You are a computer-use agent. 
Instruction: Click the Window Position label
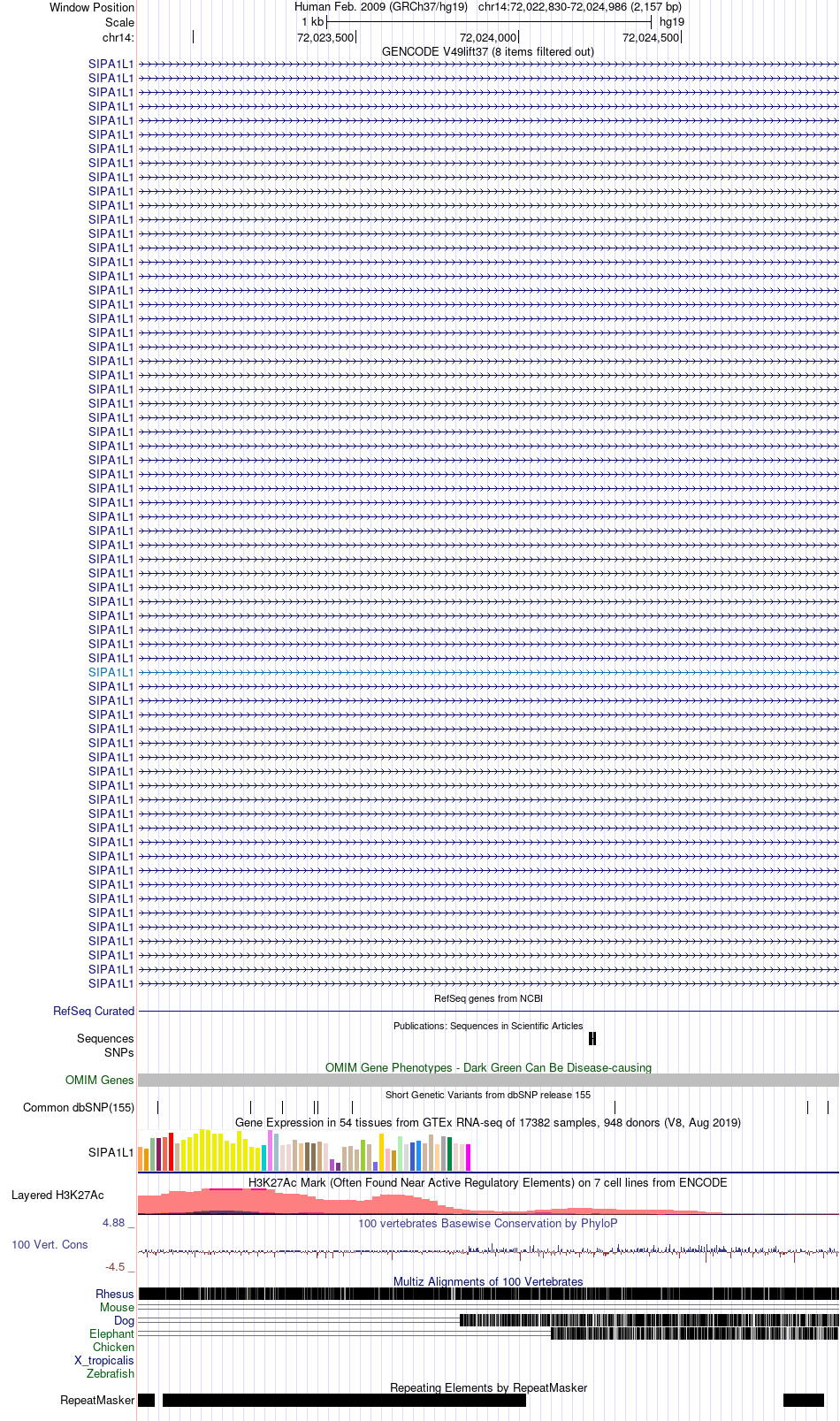(x=92, y=7)
